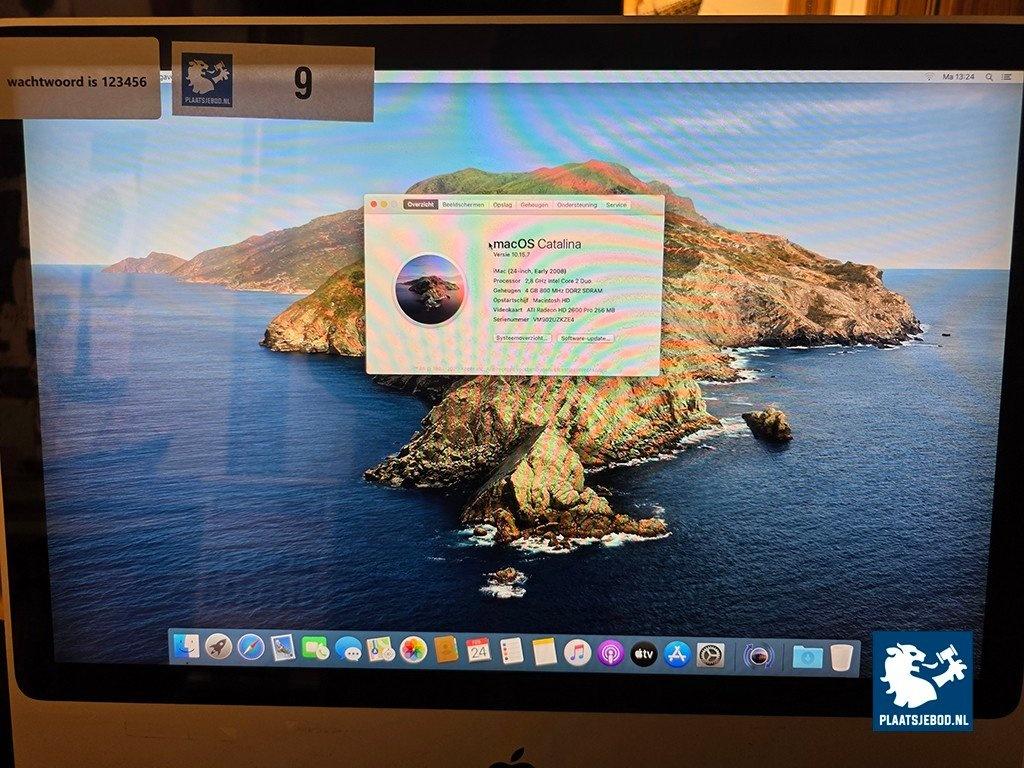Open System Preferences gear icon
The height and width of the screenshot is (768, 1024).
pos(711,655)
